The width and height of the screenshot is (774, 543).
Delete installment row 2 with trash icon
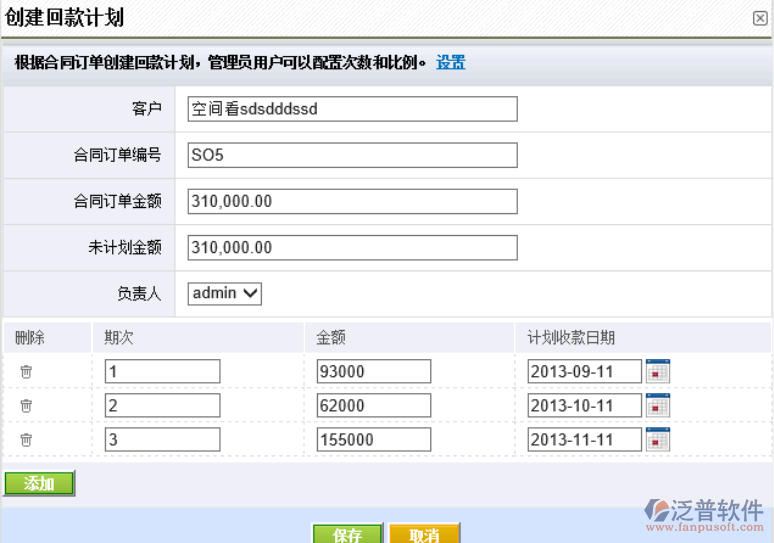(26, 406)
